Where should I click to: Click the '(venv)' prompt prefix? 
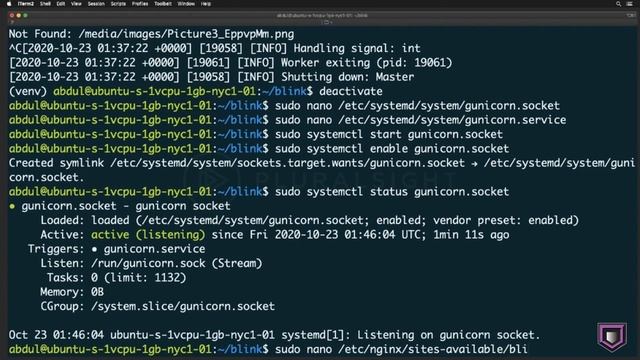coord(27,91)
